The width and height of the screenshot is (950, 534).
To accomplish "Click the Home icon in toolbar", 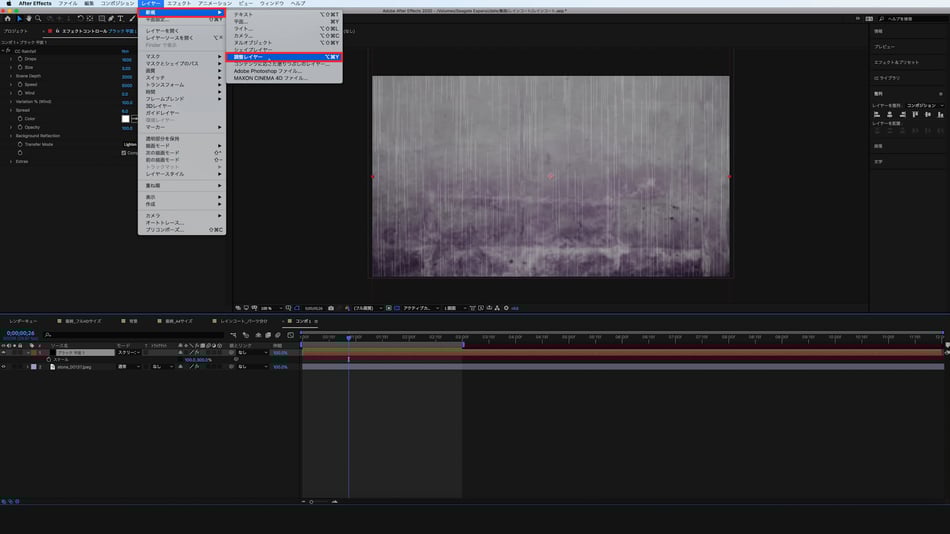I will pos(7,18).
